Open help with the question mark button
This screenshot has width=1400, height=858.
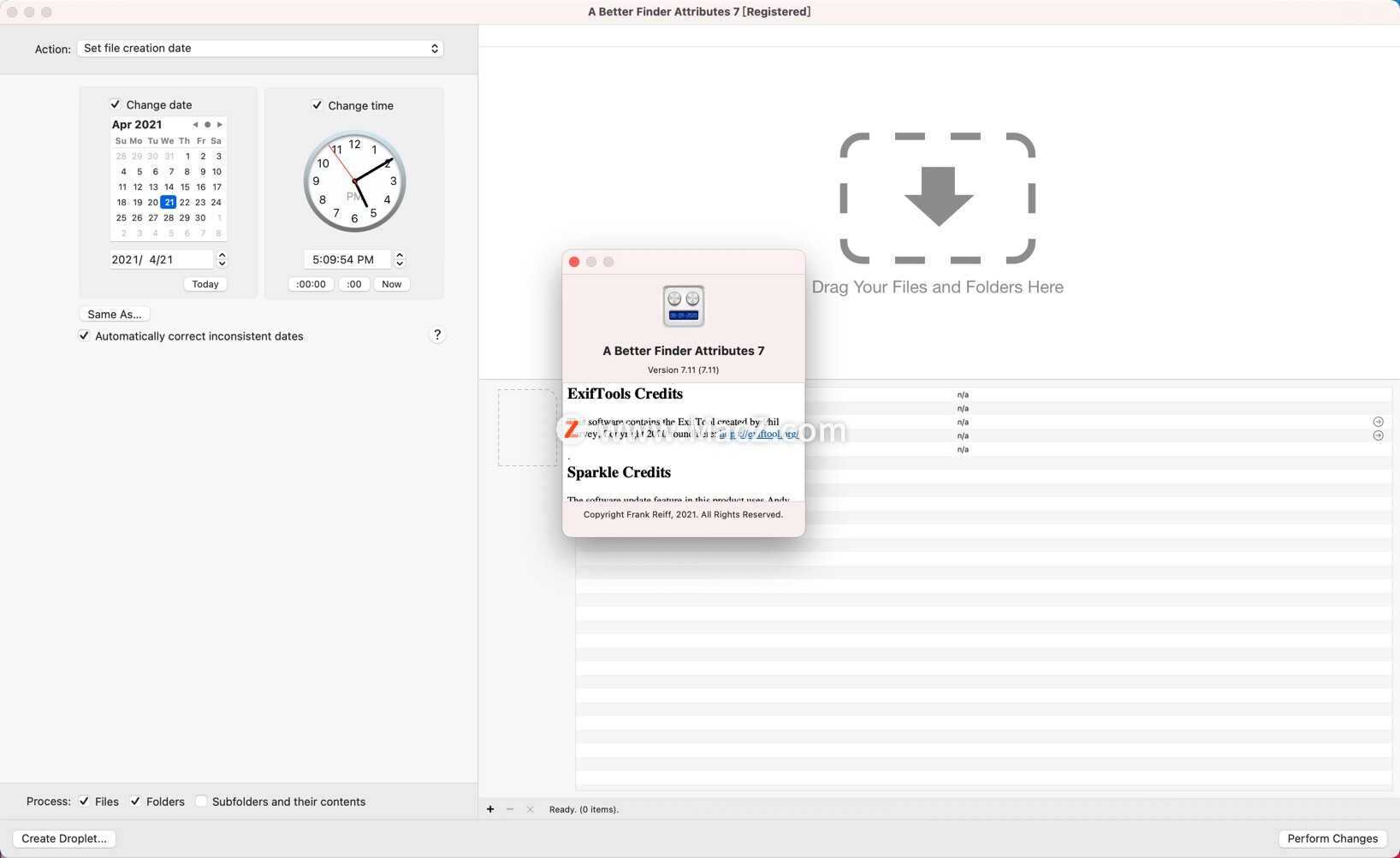tap(437, 335)
